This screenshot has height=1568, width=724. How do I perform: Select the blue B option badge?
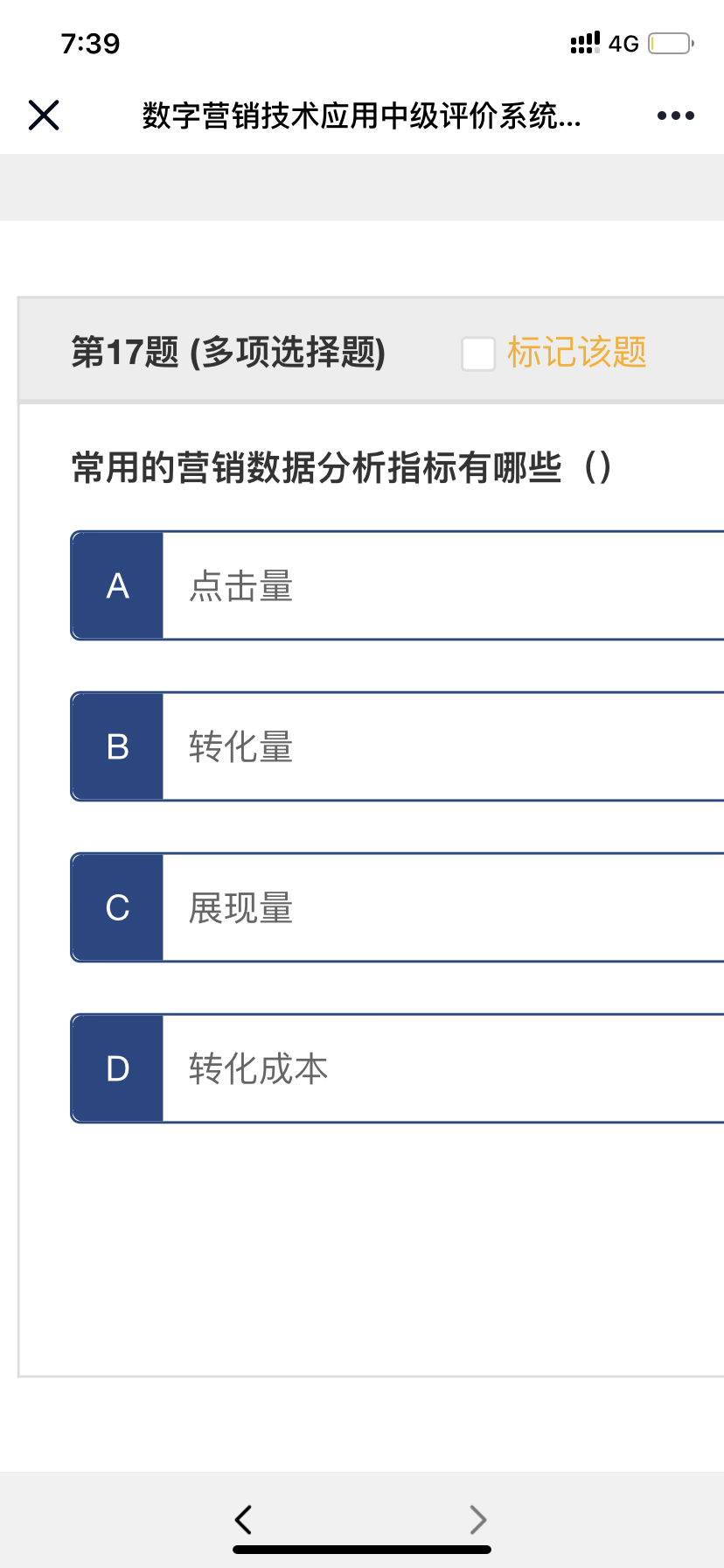click(x=117, y=746)
